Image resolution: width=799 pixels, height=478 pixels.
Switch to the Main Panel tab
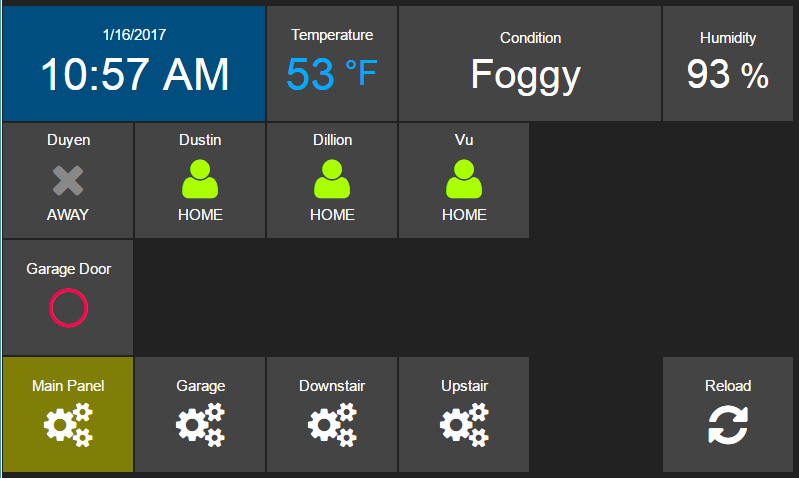(68, 386)
